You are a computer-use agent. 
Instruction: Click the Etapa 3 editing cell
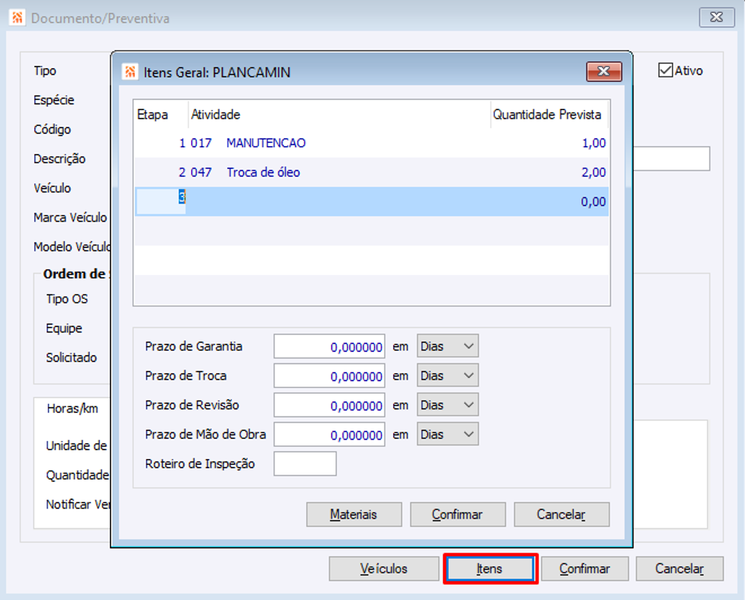pyautogui.click(x=161, y=201)
